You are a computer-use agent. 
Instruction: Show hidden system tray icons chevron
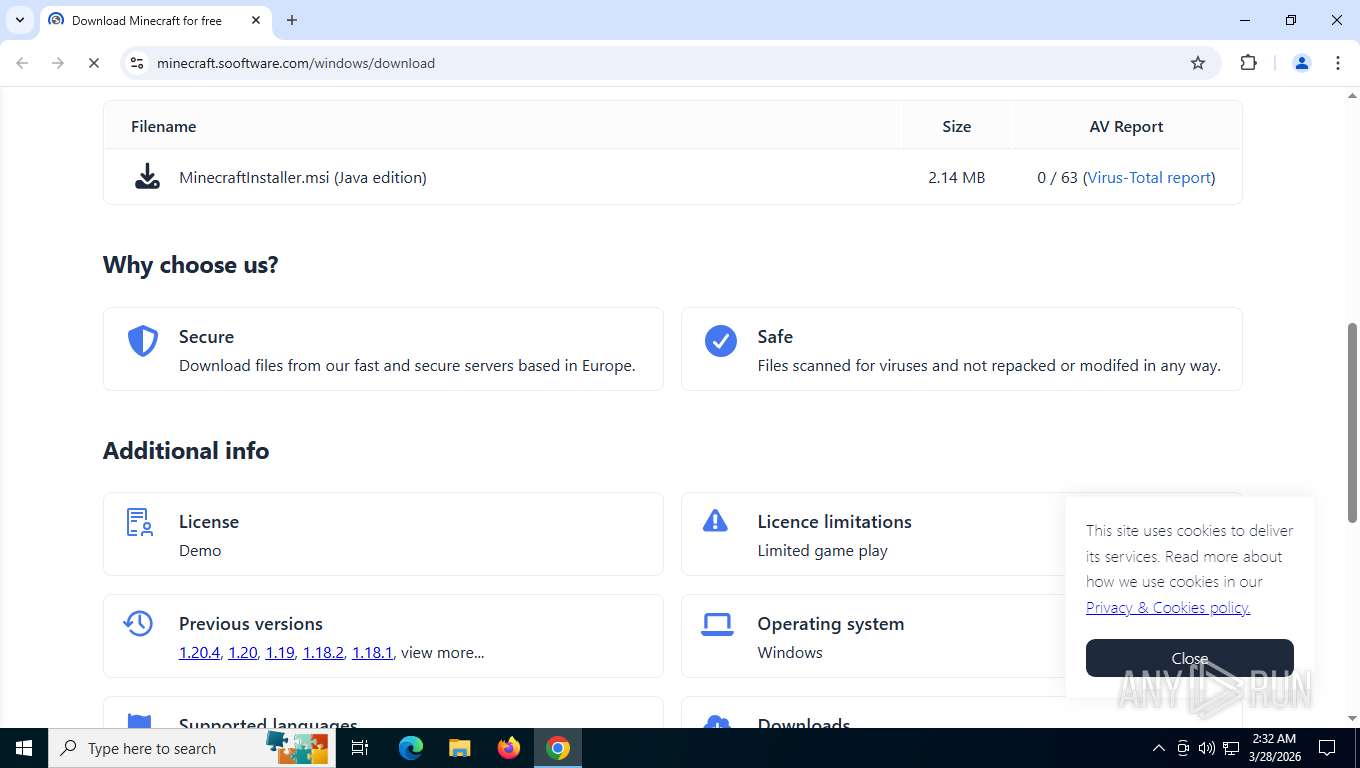click(x=1159, y=748)
